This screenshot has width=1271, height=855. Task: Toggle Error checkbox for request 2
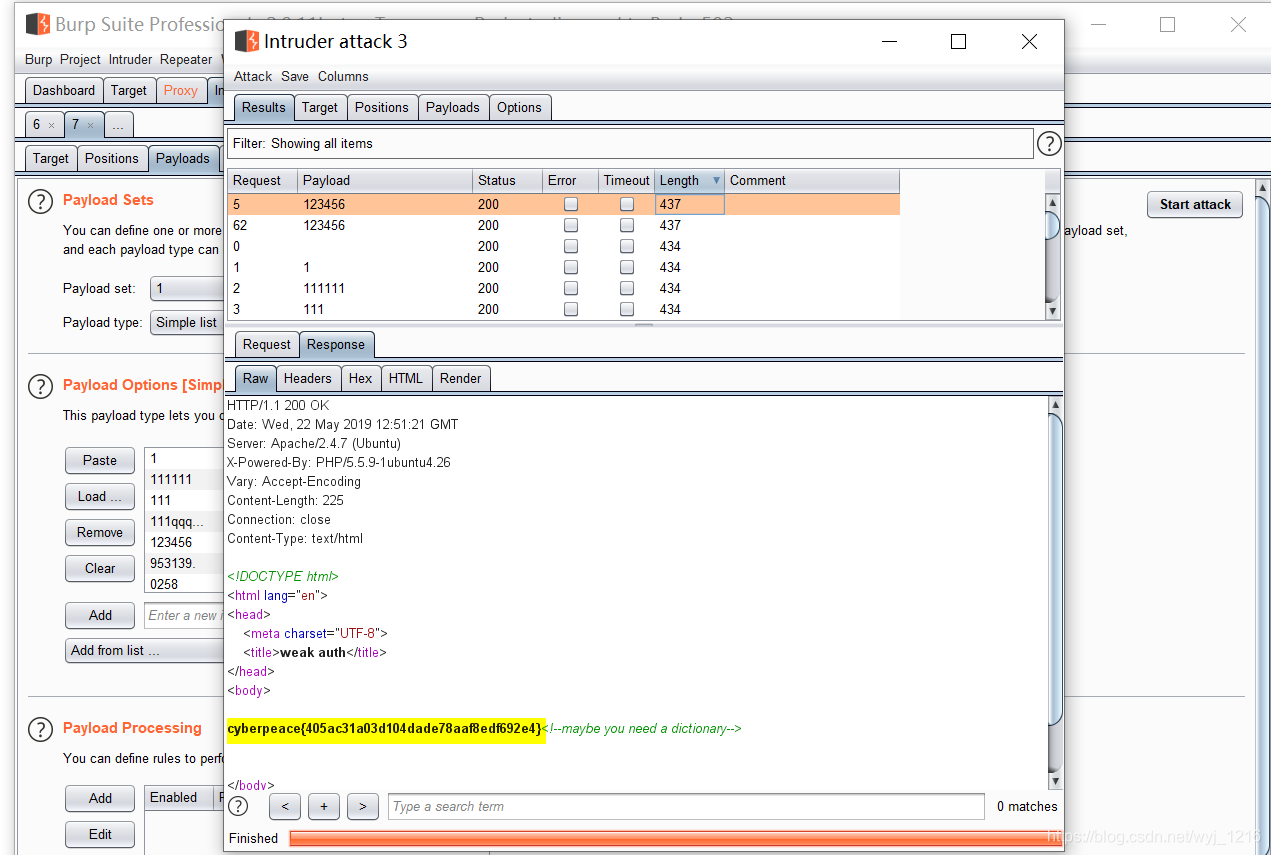571,288
